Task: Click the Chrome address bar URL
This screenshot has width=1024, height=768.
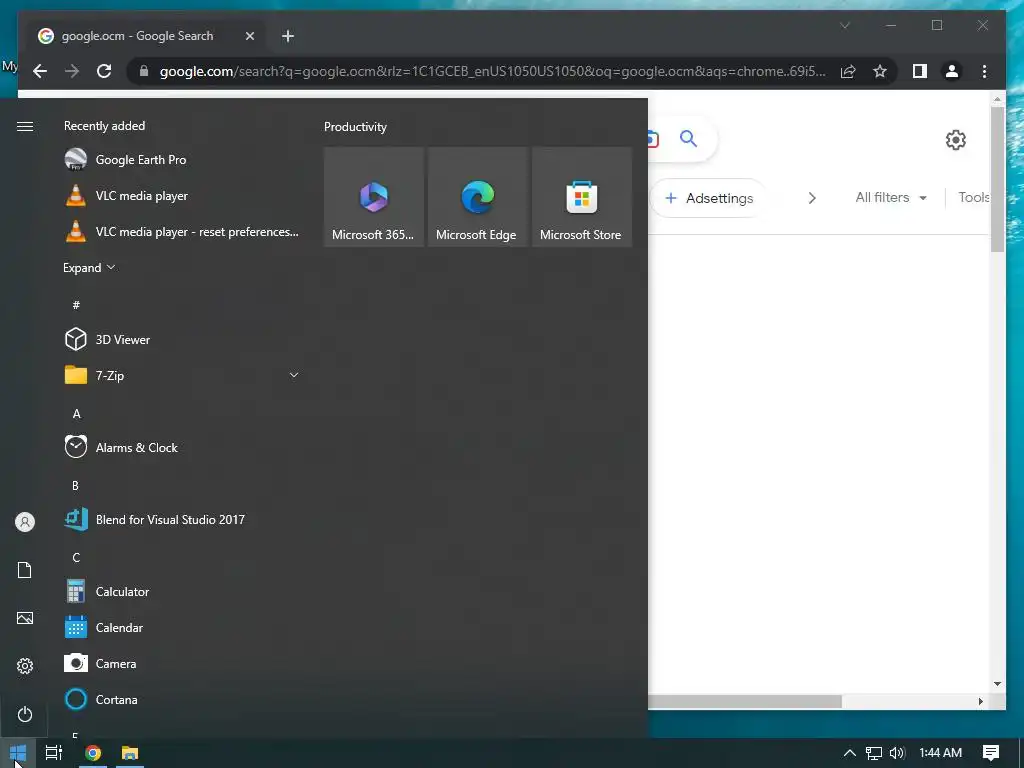Action: tap(492, 71)
